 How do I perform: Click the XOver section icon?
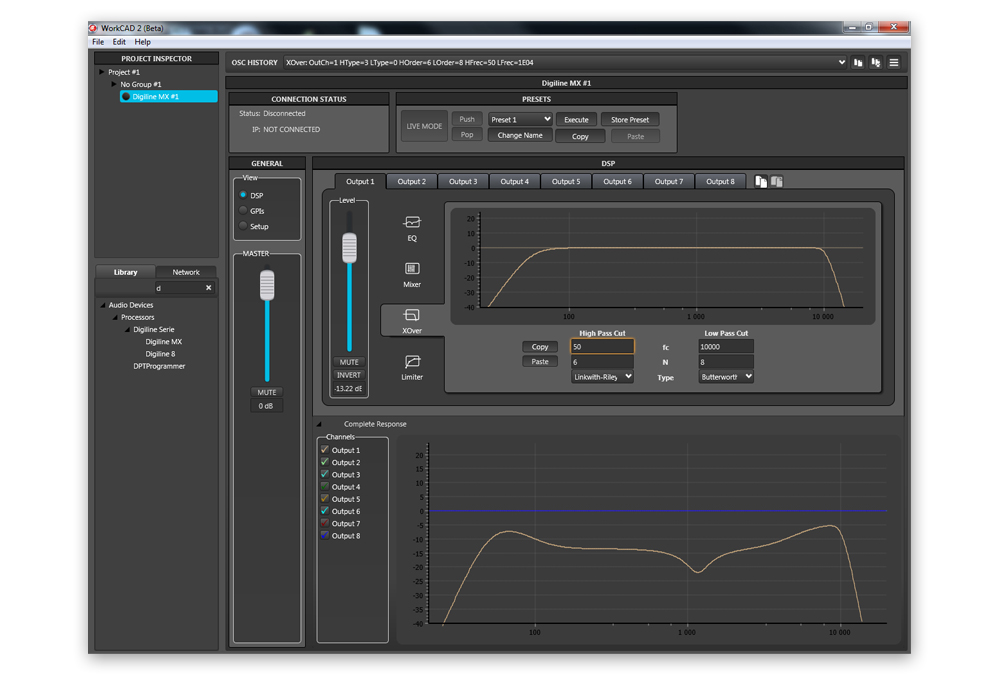412,316
